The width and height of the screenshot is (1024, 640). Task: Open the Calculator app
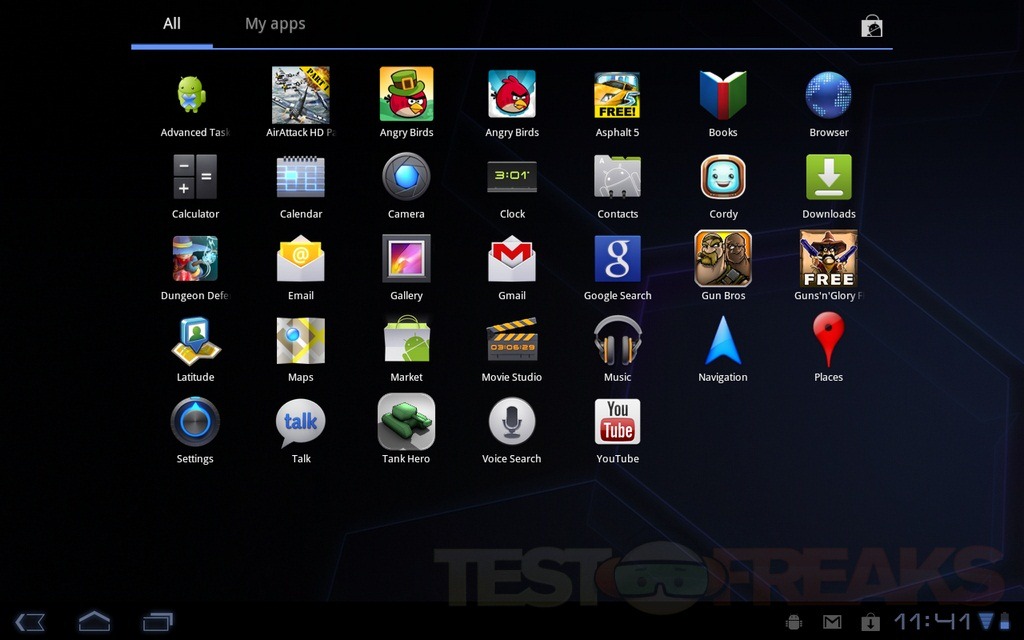tap(195, 178)
